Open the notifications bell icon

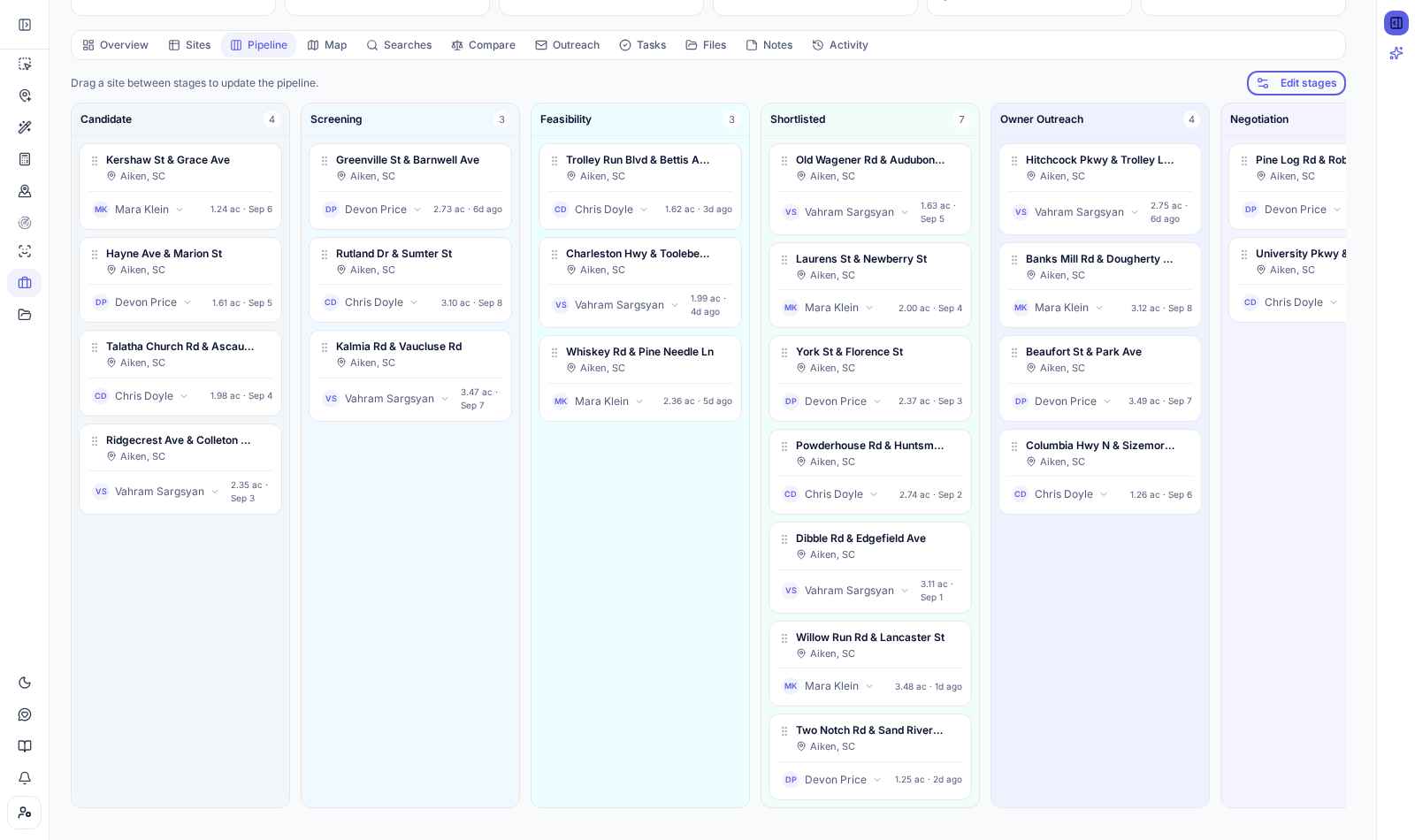point(25,778)
